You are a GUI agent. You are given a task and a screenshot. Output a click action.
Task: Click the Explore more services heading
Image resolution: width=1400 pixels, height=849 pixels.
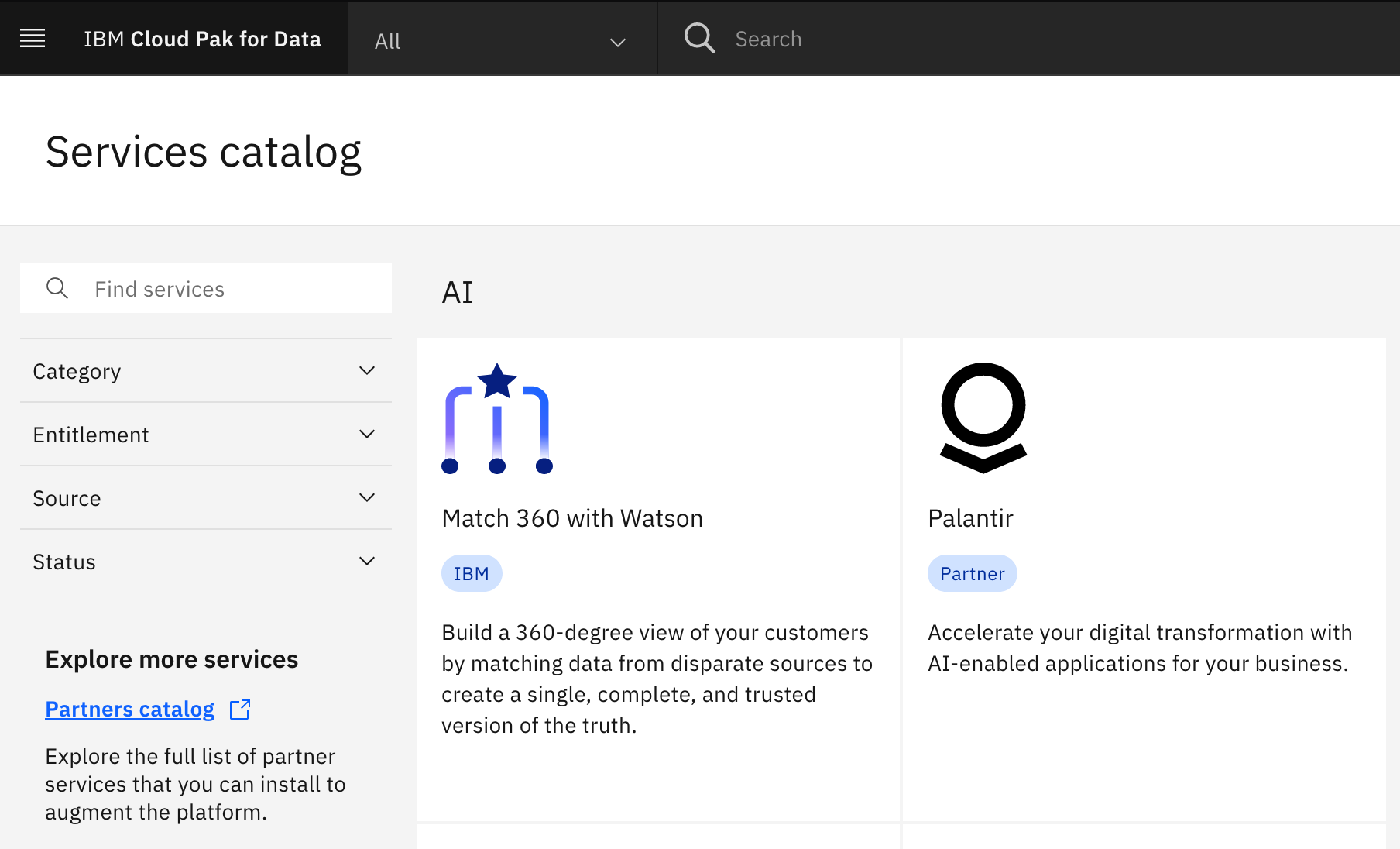pos(172,659)
